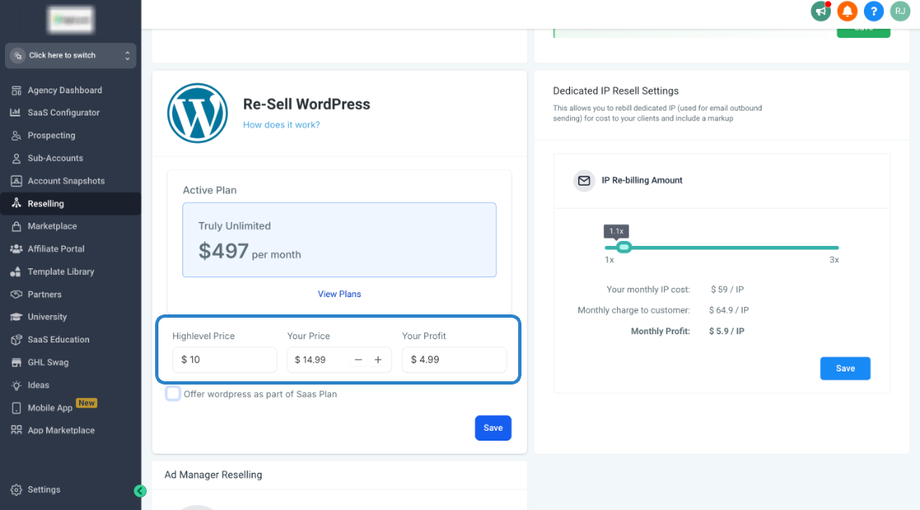Click the Settings gear in the sidebar
The width and height of the screenshot is (920, 510).
coord(17,490)
